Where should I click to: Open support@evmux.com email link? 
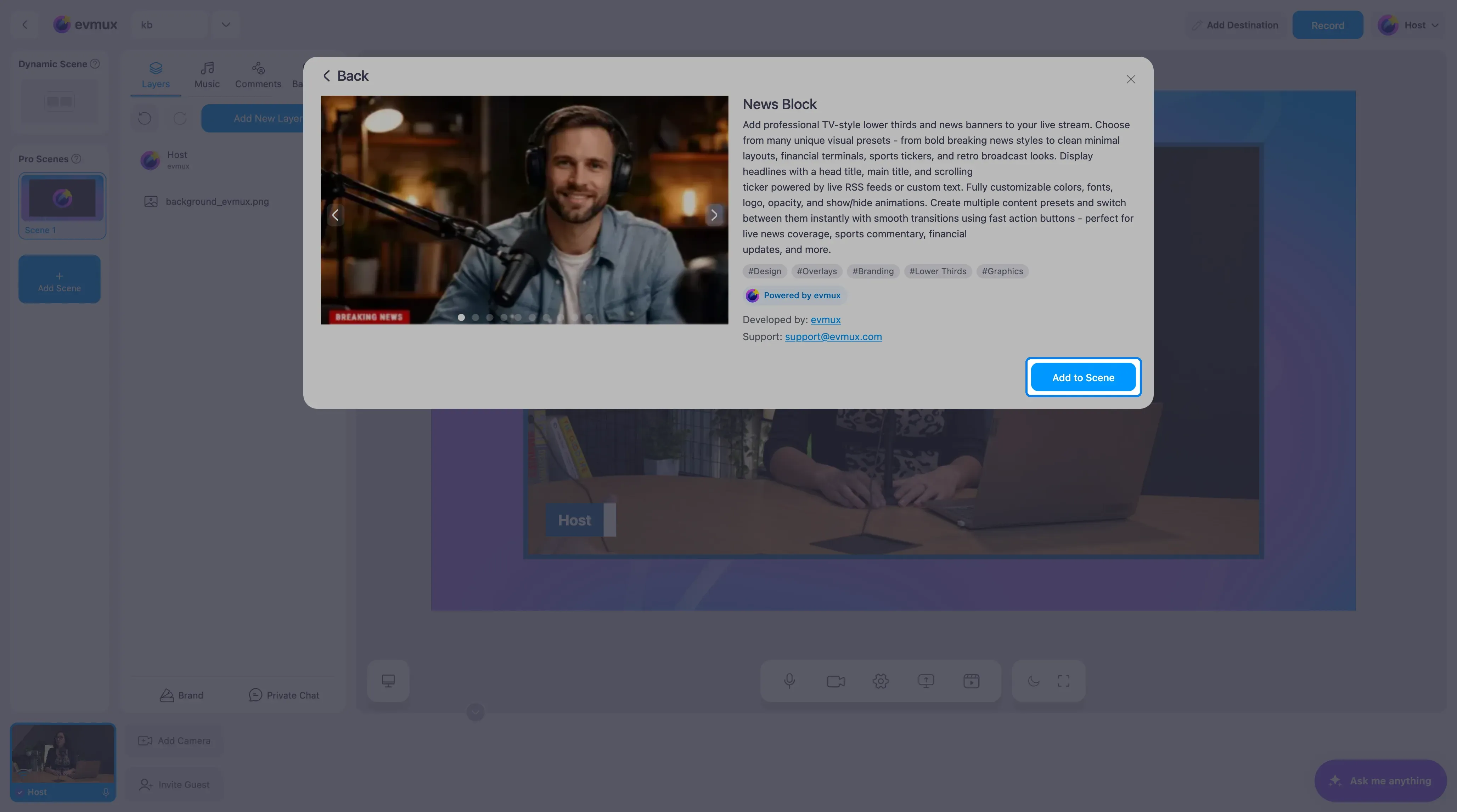tap(833, 337)
